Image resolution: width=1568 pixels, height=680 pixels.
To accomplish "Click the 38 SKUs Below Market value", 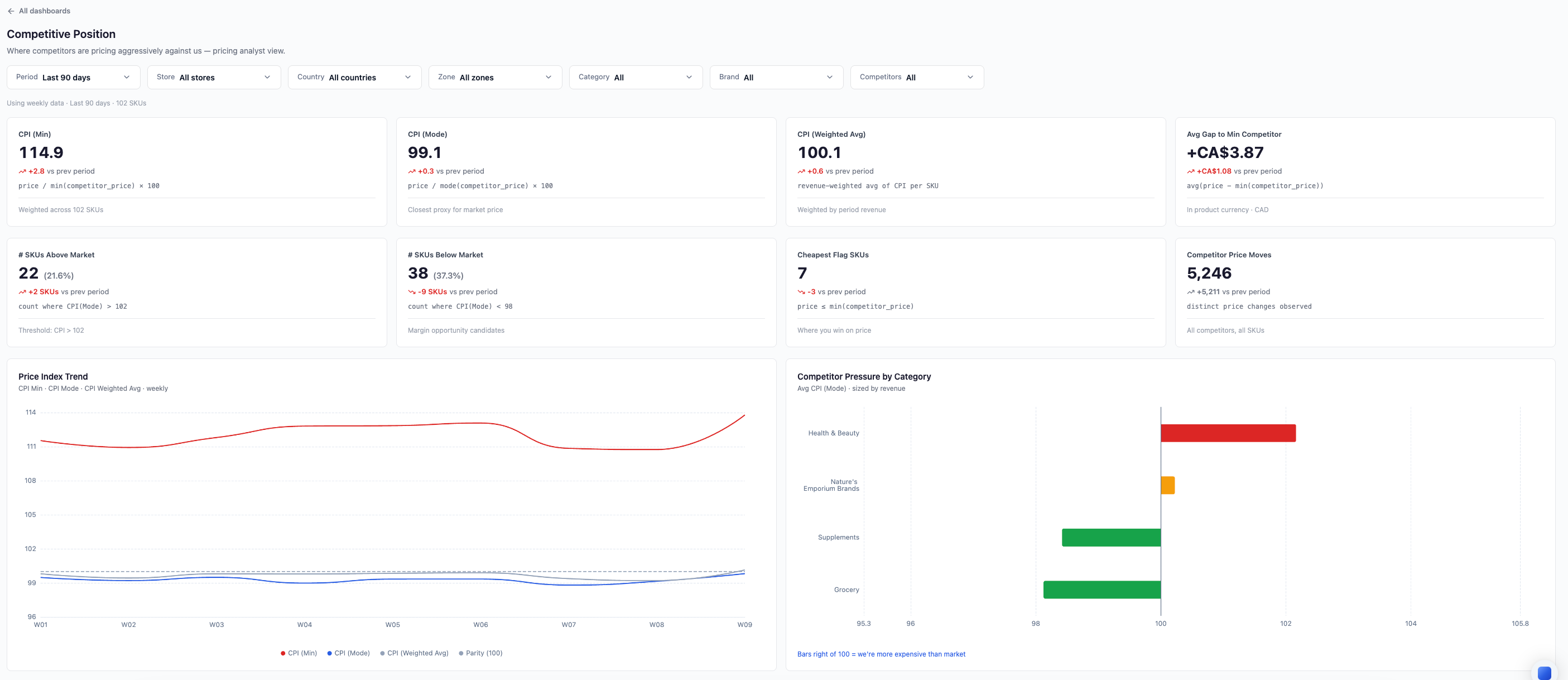I will coord(418,274).
